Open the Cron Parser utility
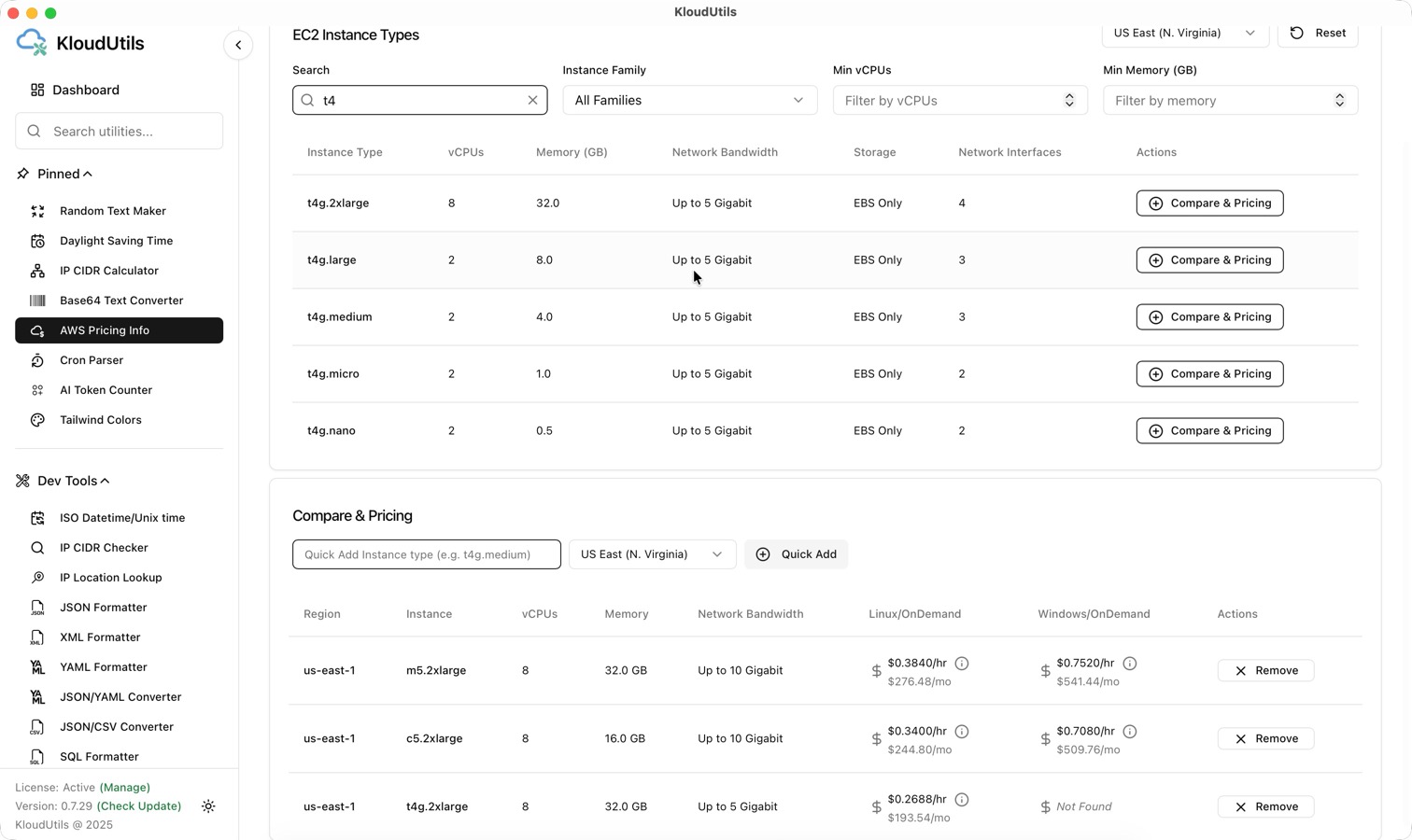Image resolution: width=1412 pixels, height=840 pixels. click(92, 360)
